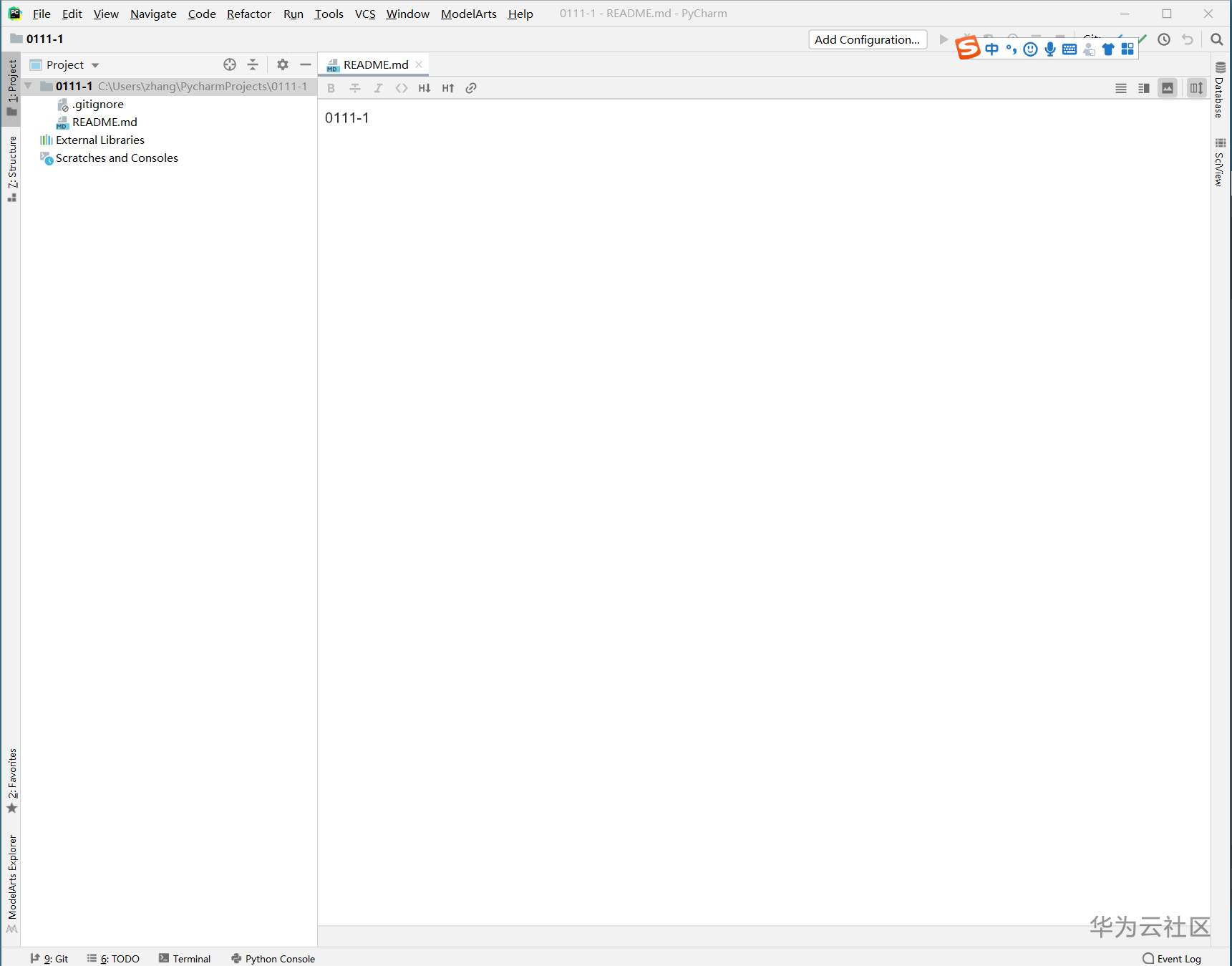Viewport: 1232px width, 966px height.
Task: Open the 6: TODO tool window
Action: tap(113, 958)
